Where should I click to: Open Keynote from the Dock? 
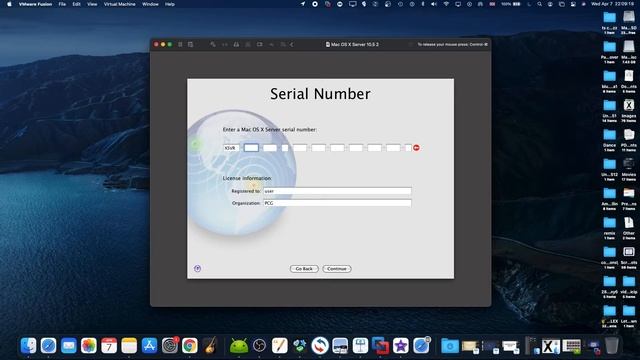(360, 346)
